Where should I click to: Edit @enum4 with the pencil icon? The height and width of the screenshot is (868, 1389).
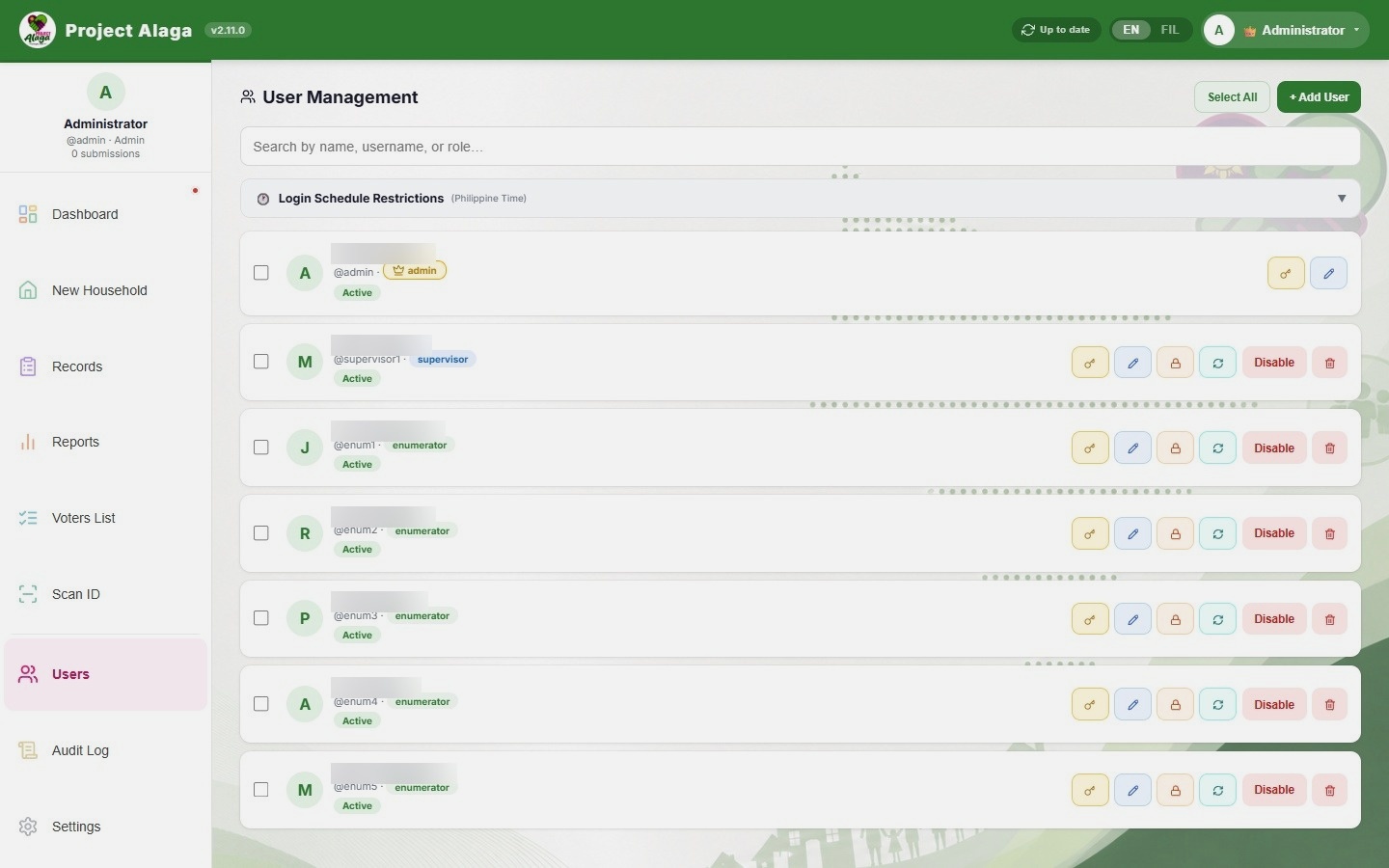(x=1132, y=705)
